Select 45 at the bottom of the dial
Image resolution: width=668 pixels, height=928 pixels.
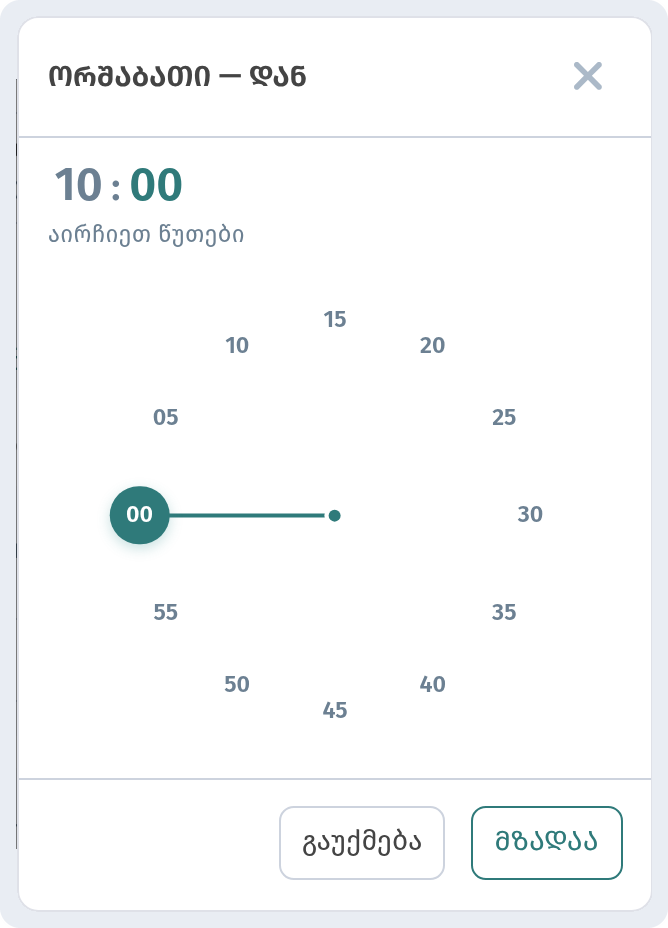[335, 710]
